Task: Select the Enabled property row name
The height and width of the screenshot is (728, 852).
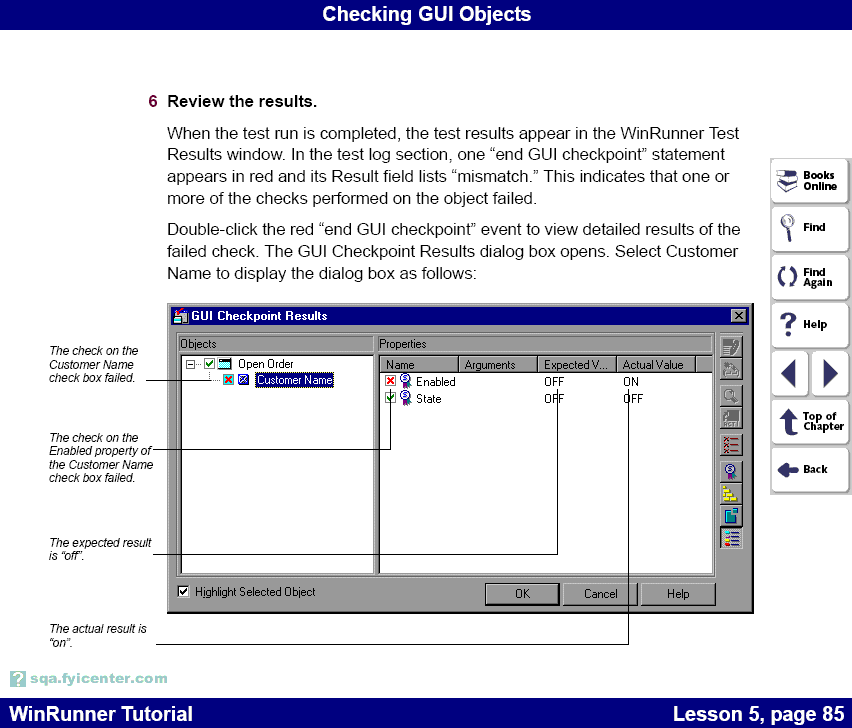Action: [436, 381]
